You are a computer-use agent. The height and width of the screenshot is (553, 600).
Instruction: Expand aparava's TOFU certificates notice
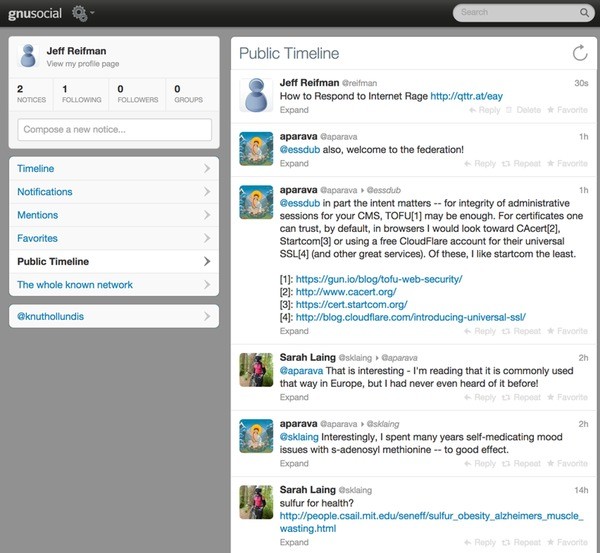[294, 331]
